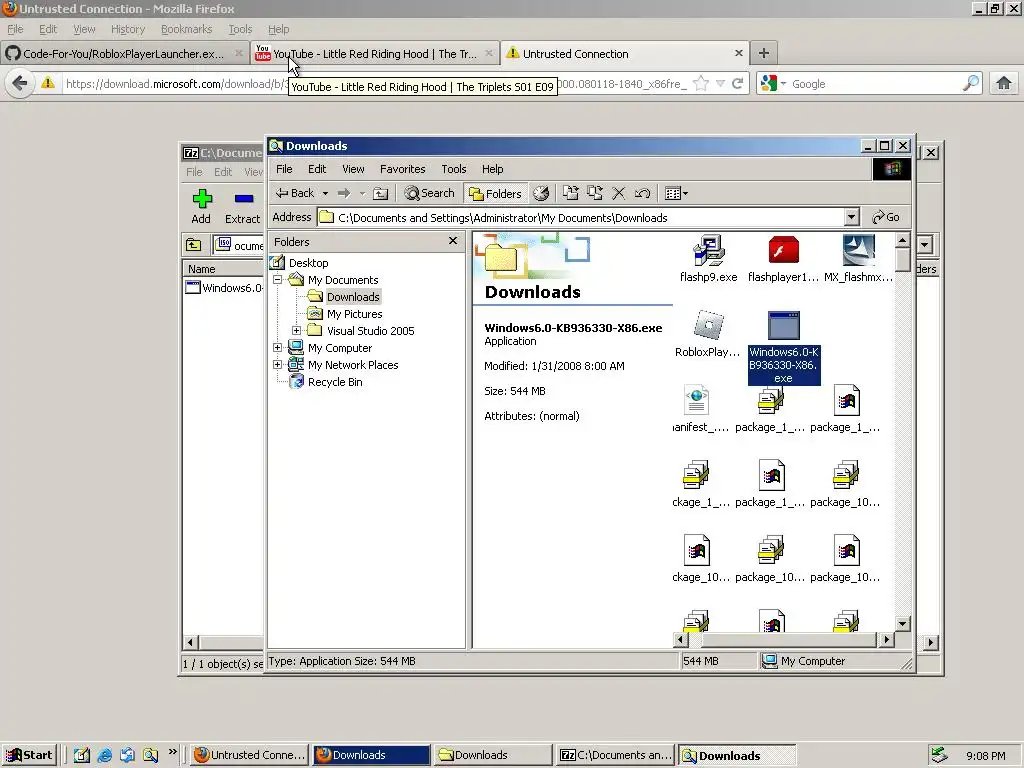The width and height of the screenshot is (1024, 768).
Task: Click Undo toolbar icon
Action: [x=642, y=193]
